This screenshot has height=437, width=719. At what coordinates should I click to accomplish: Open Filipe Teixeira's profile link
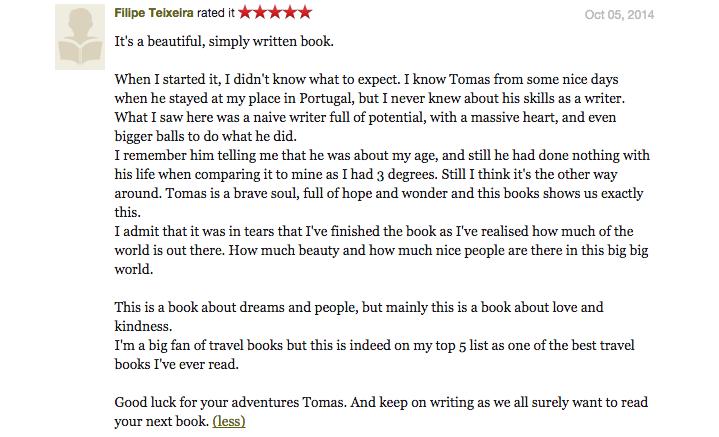(154, 13)
